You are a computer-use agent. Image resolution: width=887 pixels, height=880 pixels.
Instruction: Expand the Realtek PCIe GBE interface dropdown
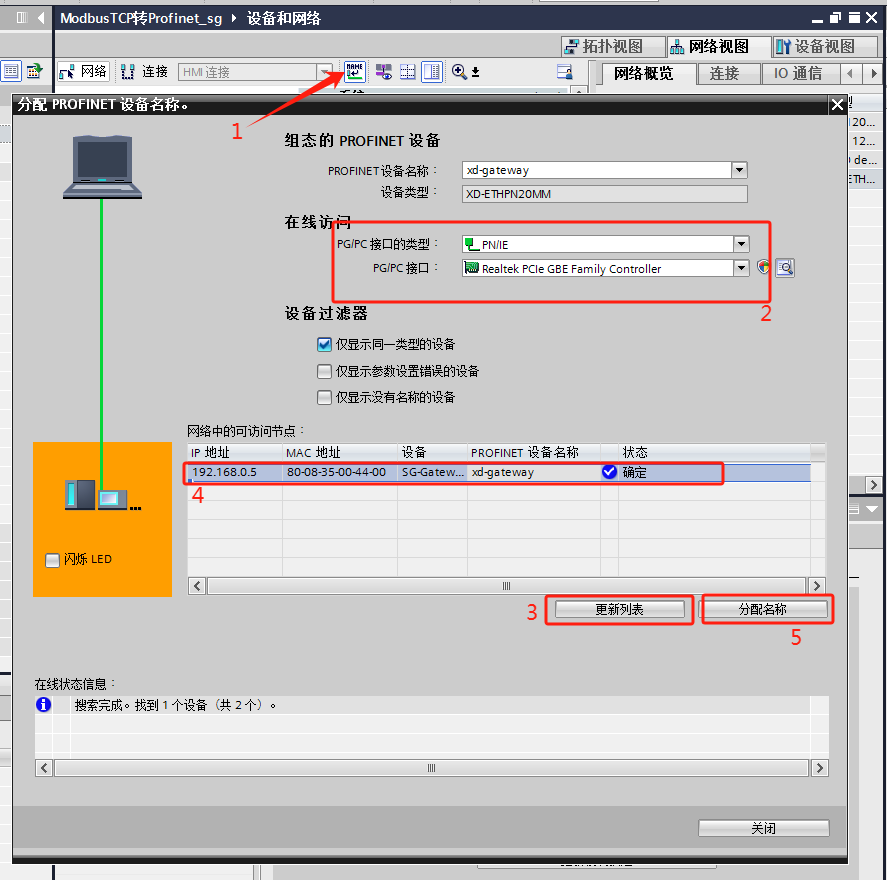[x=741, y=268]
